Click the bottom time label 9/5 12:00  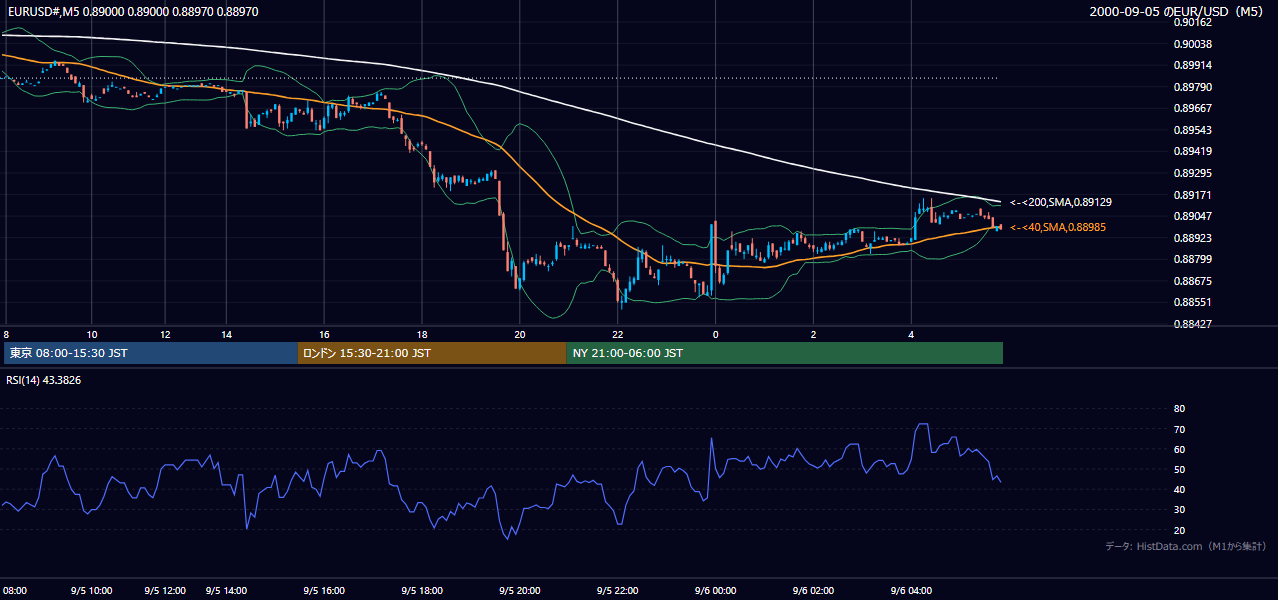(x=164, y=591)
